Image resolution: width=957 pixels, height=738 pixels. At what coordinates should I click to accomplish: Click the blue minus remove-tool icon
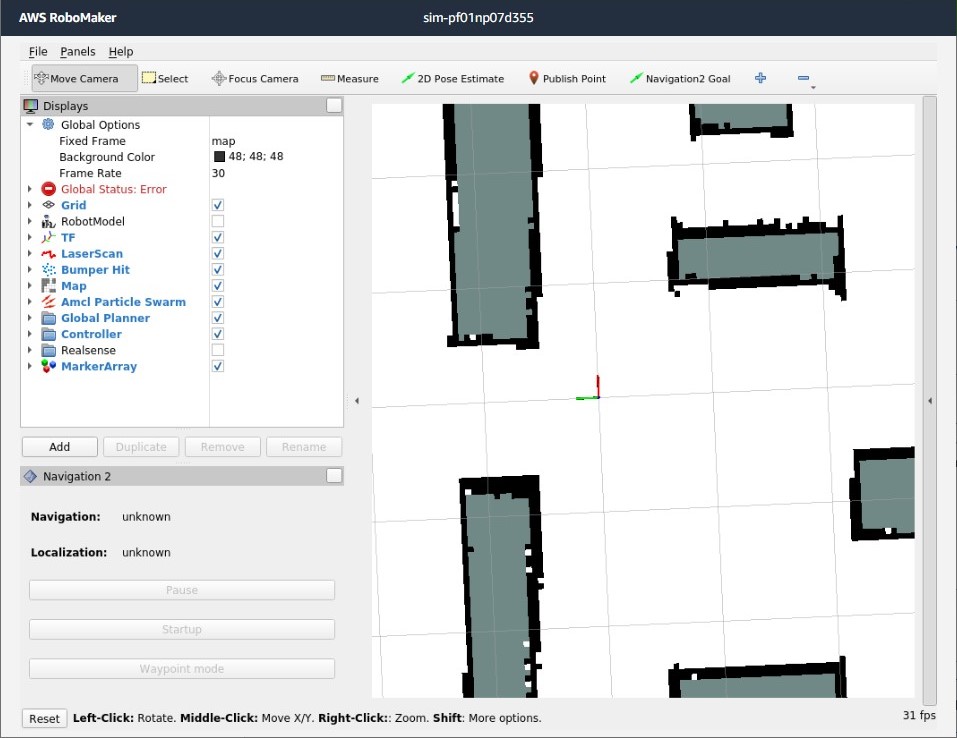click(x=803, y=78)
